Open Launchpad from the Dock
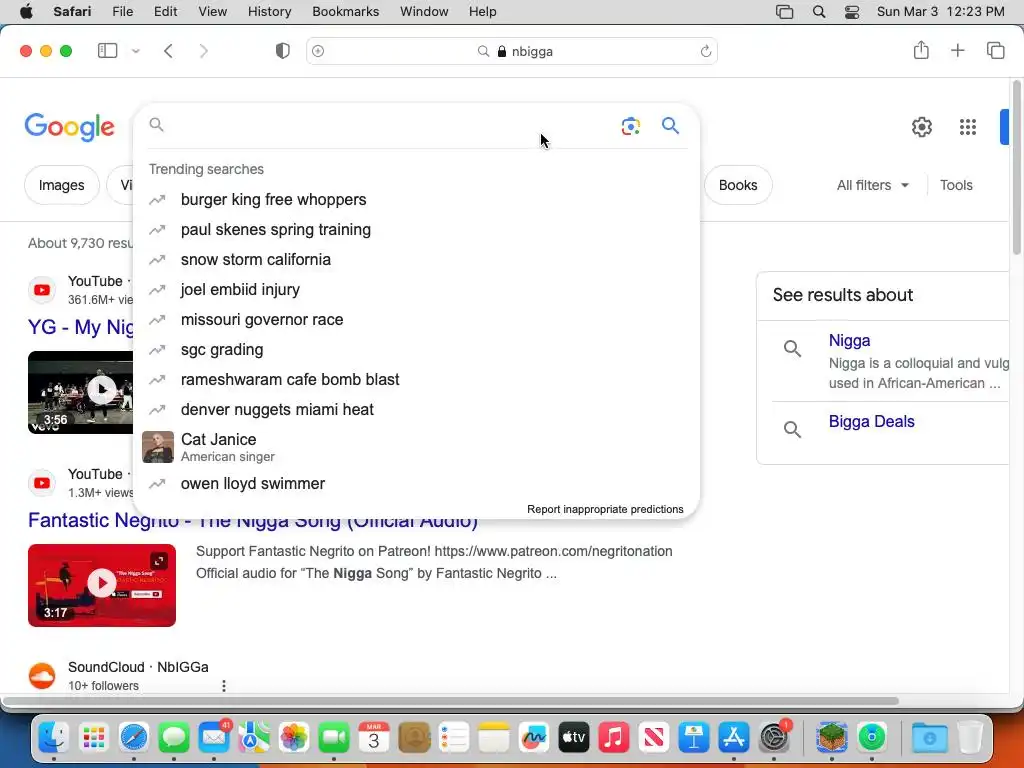 pyautogui.click(x=94, y=738)
